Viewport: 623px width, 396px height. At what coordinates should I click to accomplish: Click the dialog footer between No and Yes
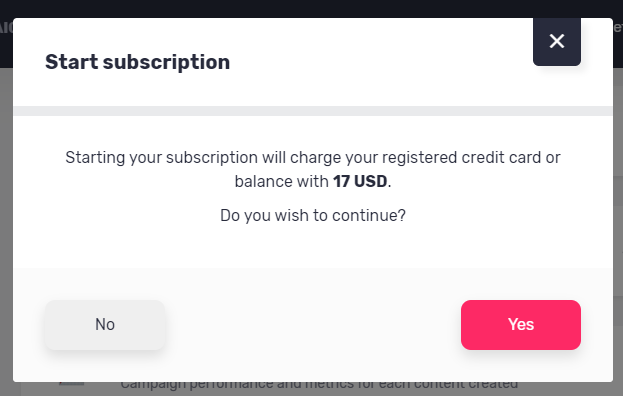pos(313,325)
